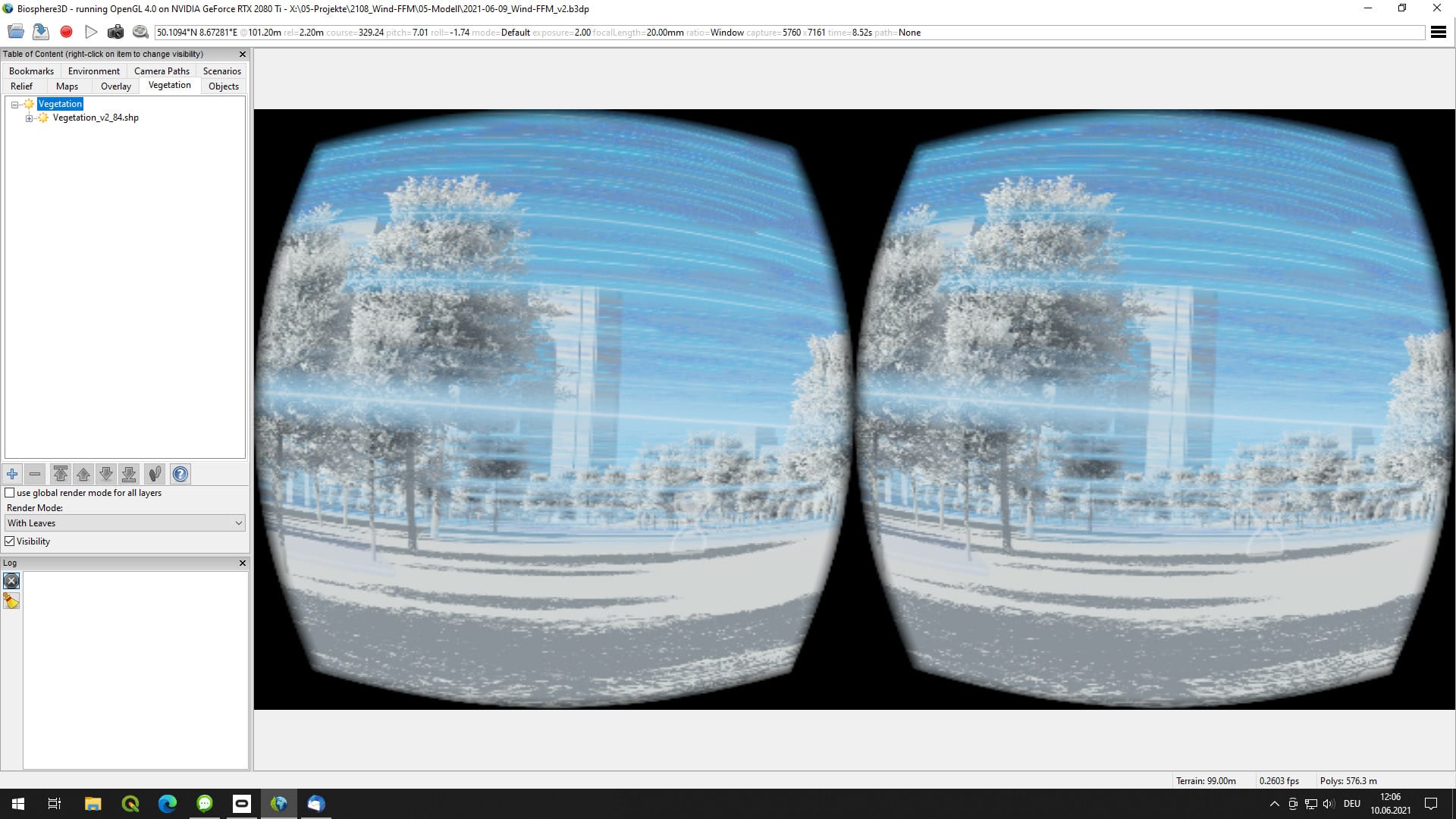
Task: Click the left eye stereo viewport
Action: point(555,409)
